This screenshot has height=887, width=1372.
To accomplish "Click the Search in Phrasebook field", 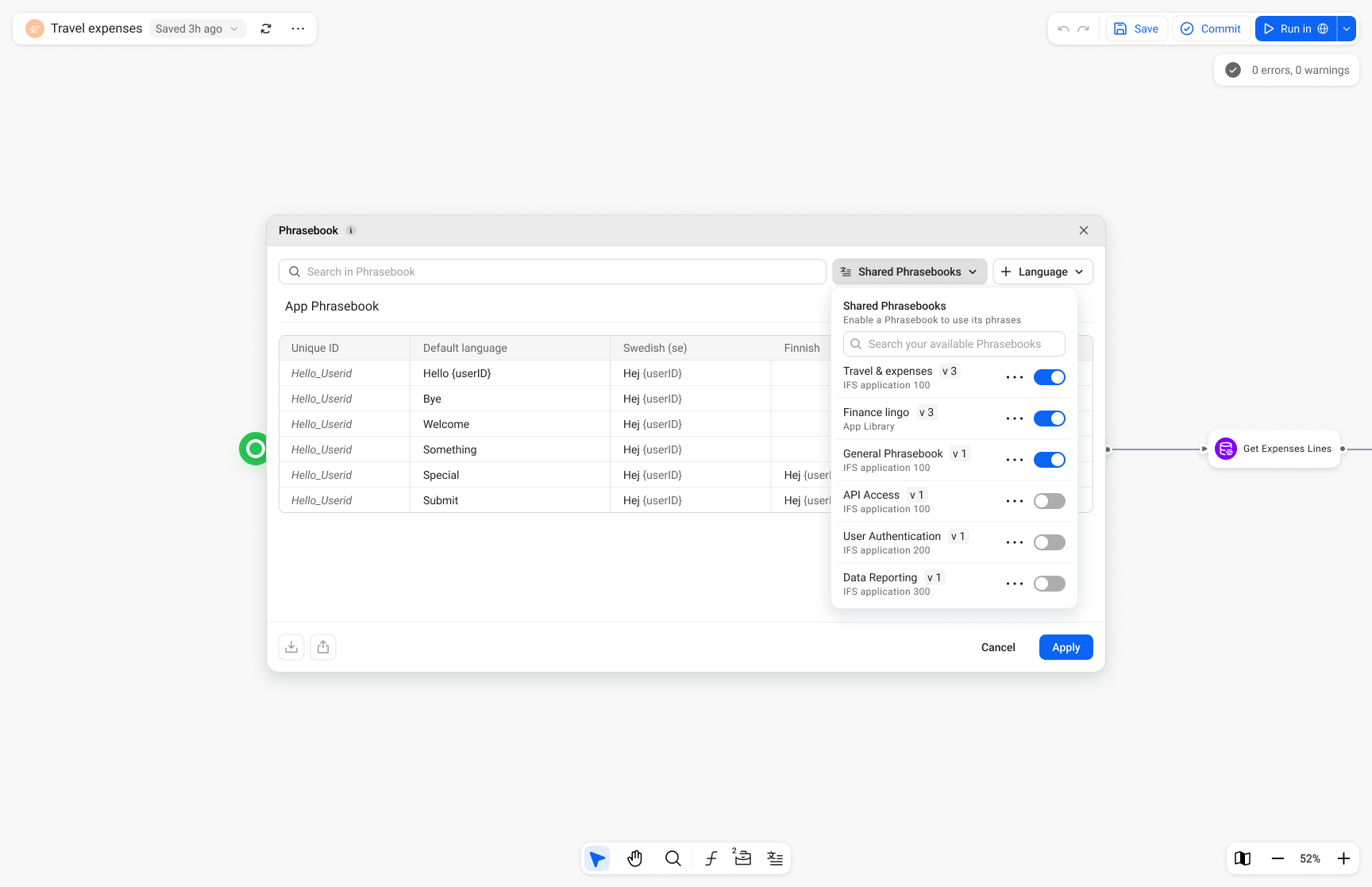I will pos(552,272).
